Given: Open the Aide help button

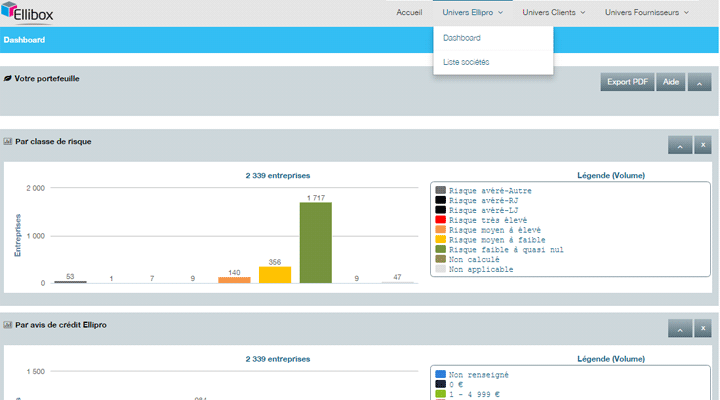Looking at the screenshot, I should pos(669,82).
